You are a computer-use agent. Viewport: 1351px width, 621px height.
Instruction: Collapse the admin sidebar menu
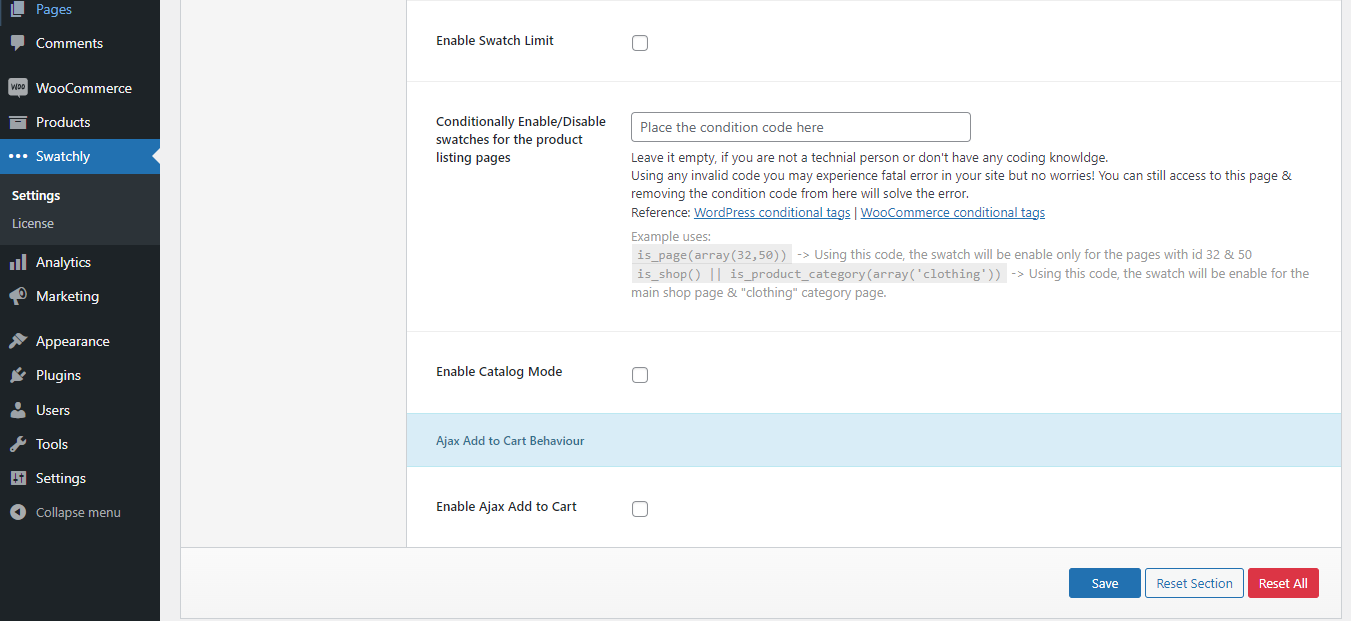77,512
